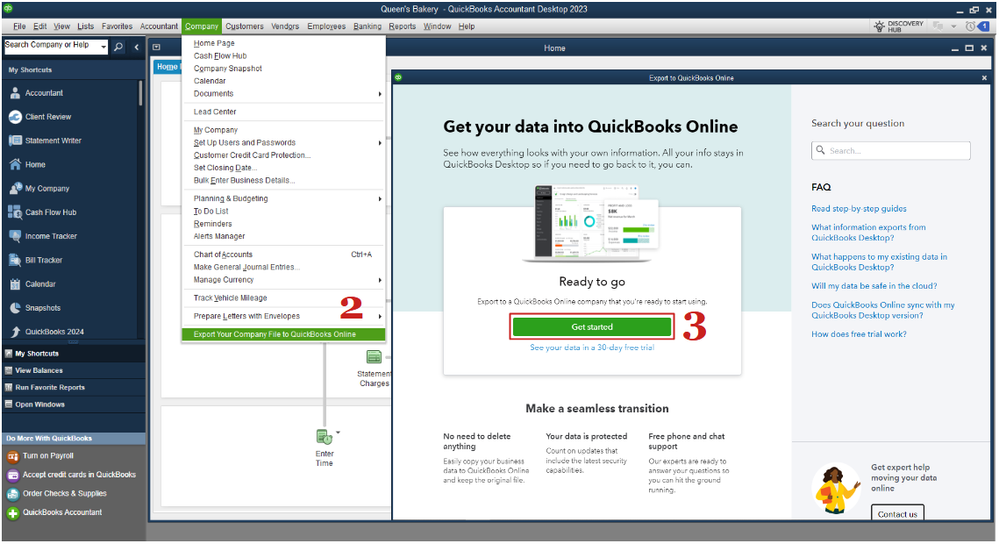Image resolution: width=999 pixels, height=545 pixels.
Task: Open the Enter Time dropdown arrow
Action: (x=338, y=433)
